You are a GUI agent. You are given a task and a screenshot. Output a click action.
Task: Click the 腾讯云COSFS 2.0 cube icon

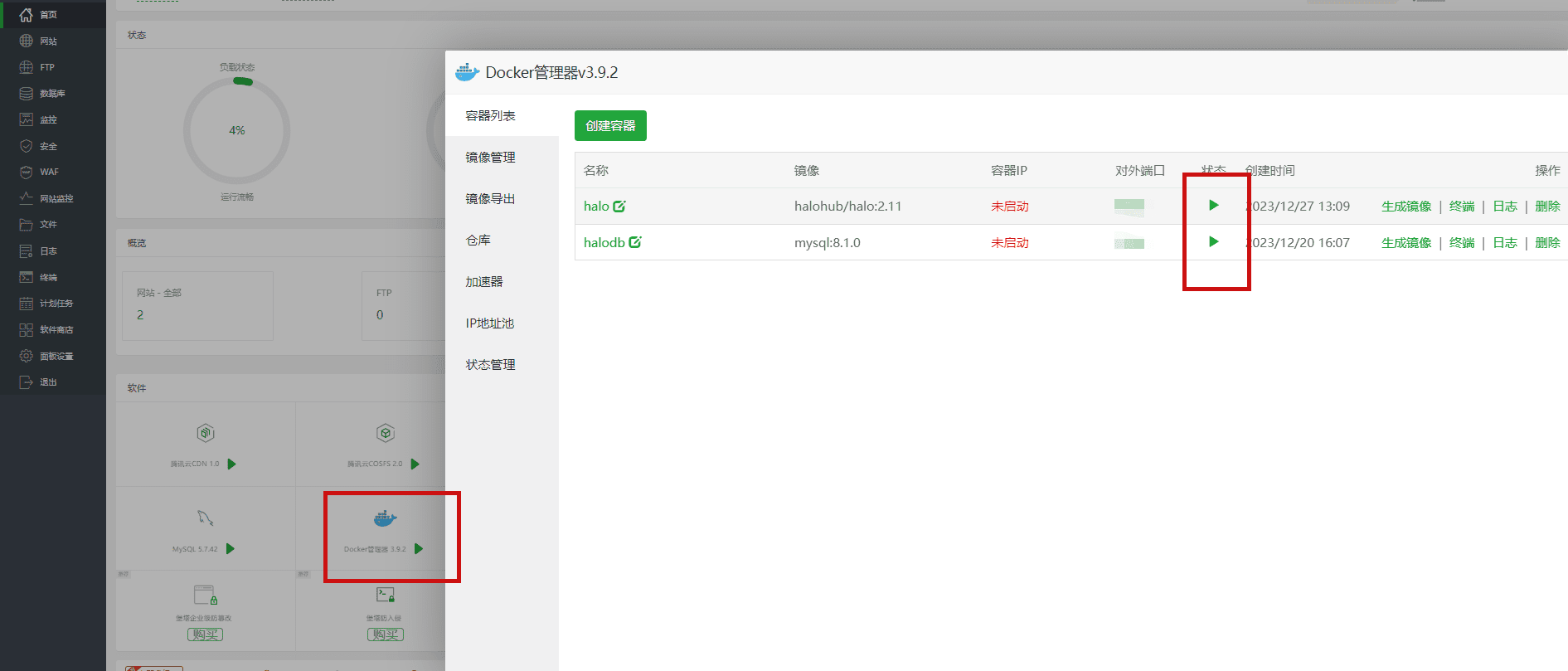coord(385,433)
